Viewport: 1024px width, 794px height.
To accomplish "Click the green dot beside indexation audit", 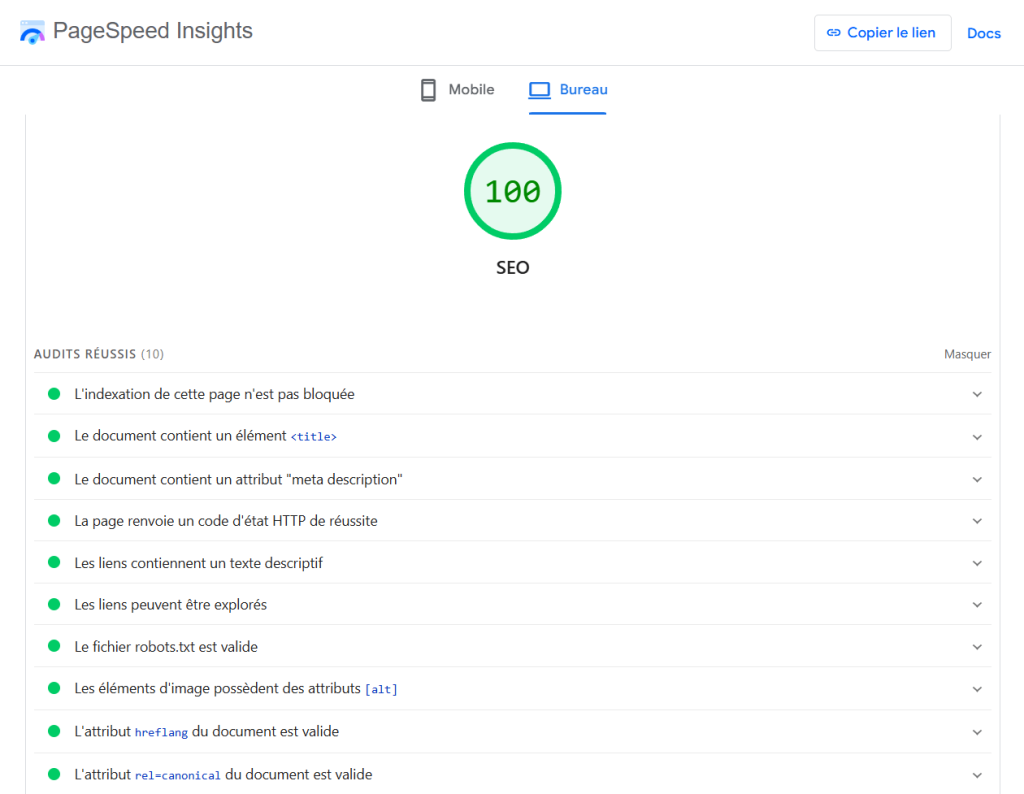I will click(x=53, y=394).
